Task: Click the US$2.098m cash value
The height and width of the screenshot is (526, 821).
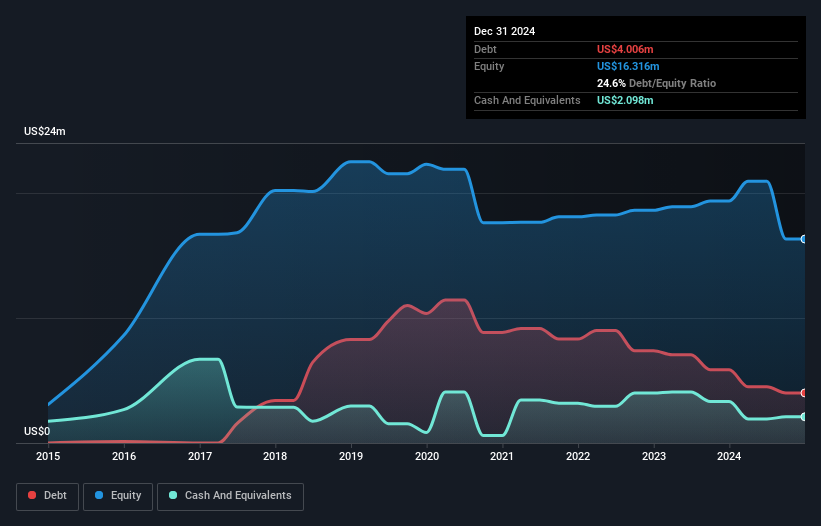Action: coord(625,100)
